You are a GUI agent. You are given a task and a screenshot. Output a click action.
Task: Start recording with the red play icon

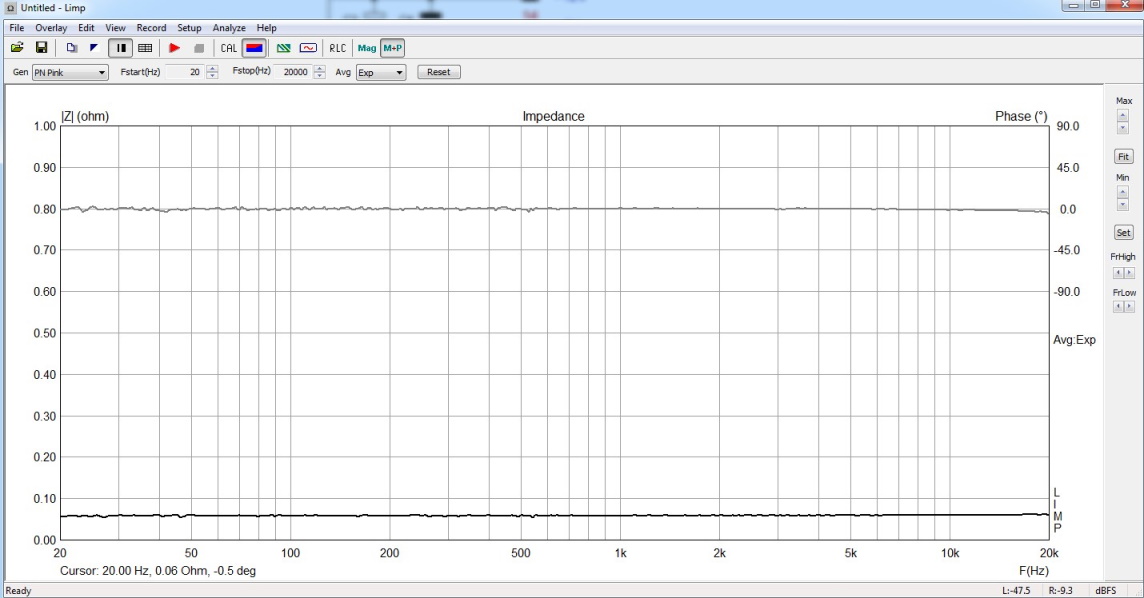pyautogui.click(x=174, y=48)
